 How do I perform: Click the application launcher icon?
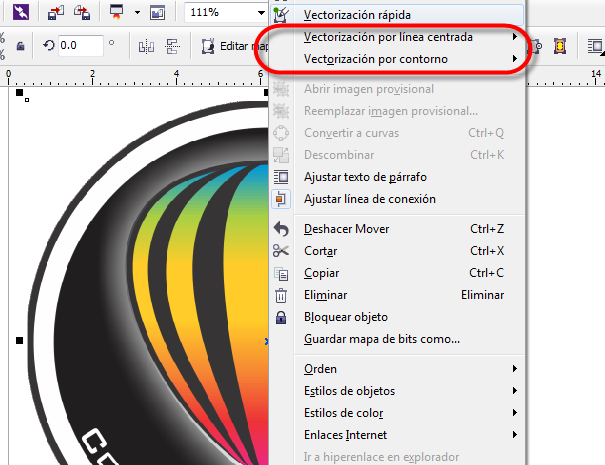[116, 12]
